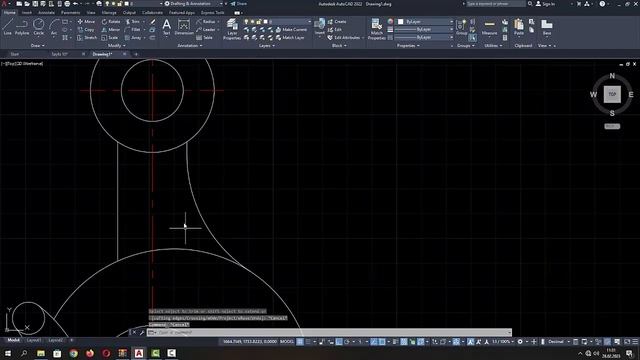Screen dimensions: 640x360
Task: Click the Group tool
Action: [x=462, y=27]
